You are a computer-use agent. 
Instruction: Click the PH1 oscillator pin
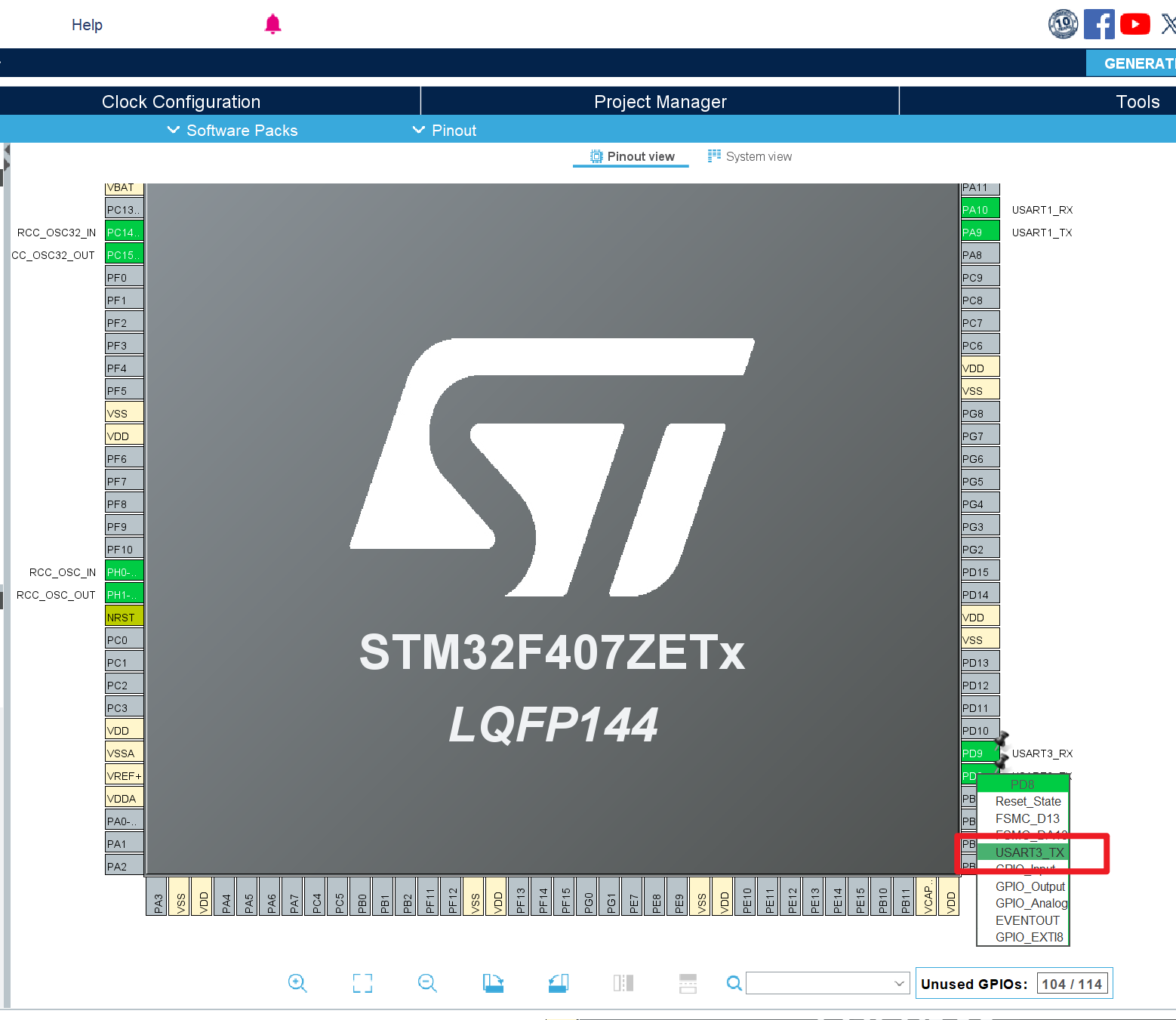tap(125, 594)
